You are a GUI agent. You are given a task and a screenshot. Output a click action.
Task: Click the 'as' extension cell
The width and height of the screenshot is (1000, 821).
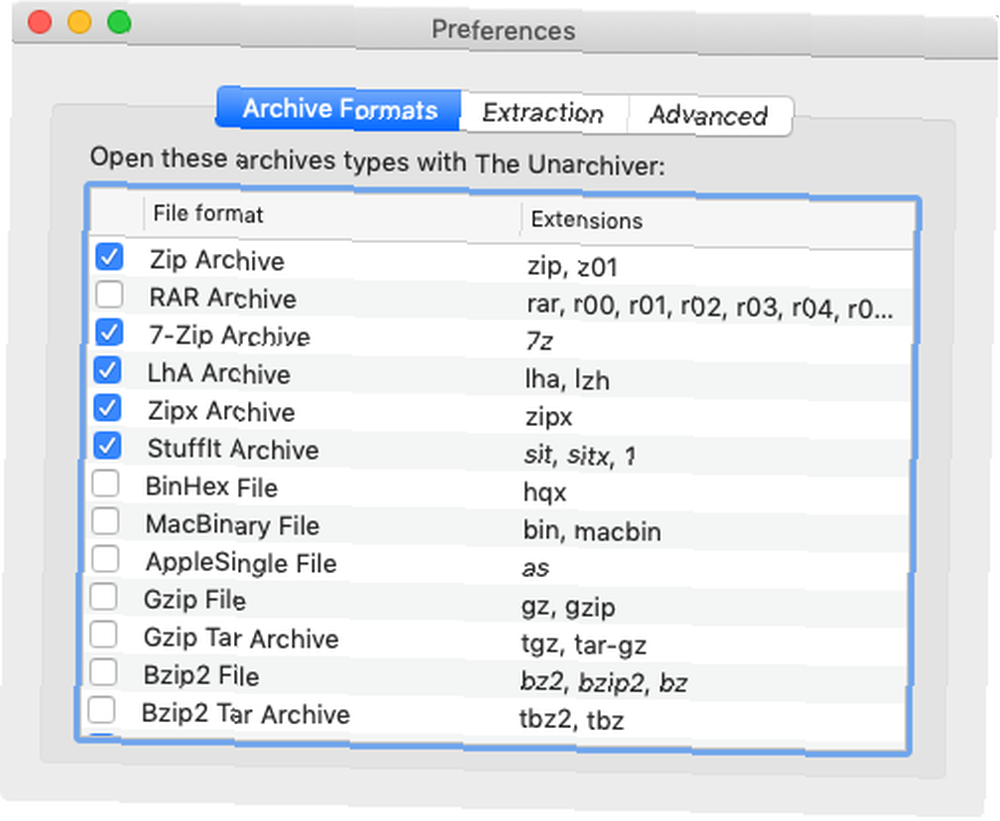tap(535, 568)
